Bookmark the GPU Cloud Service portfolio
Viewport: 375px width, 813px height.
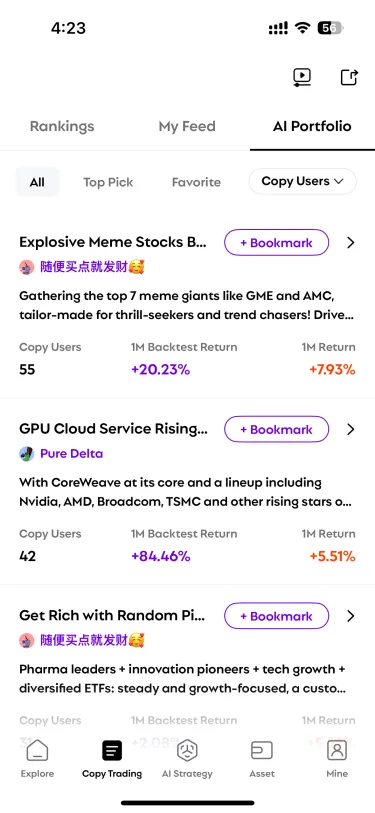pos(276,429)
